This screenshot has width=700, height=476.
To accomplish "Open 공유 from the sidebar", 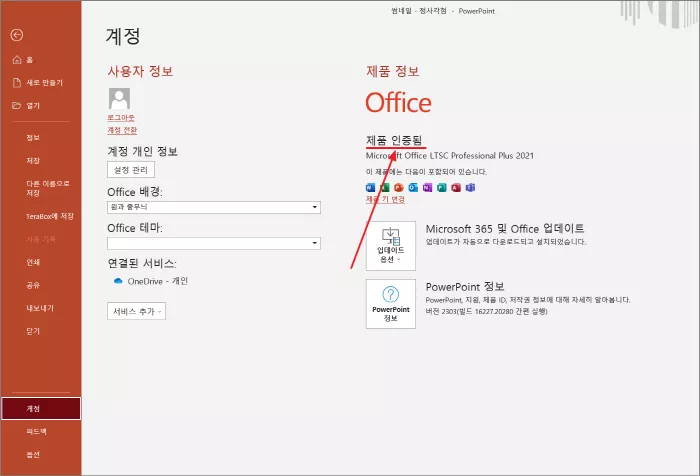I will (x=33, y=285).
